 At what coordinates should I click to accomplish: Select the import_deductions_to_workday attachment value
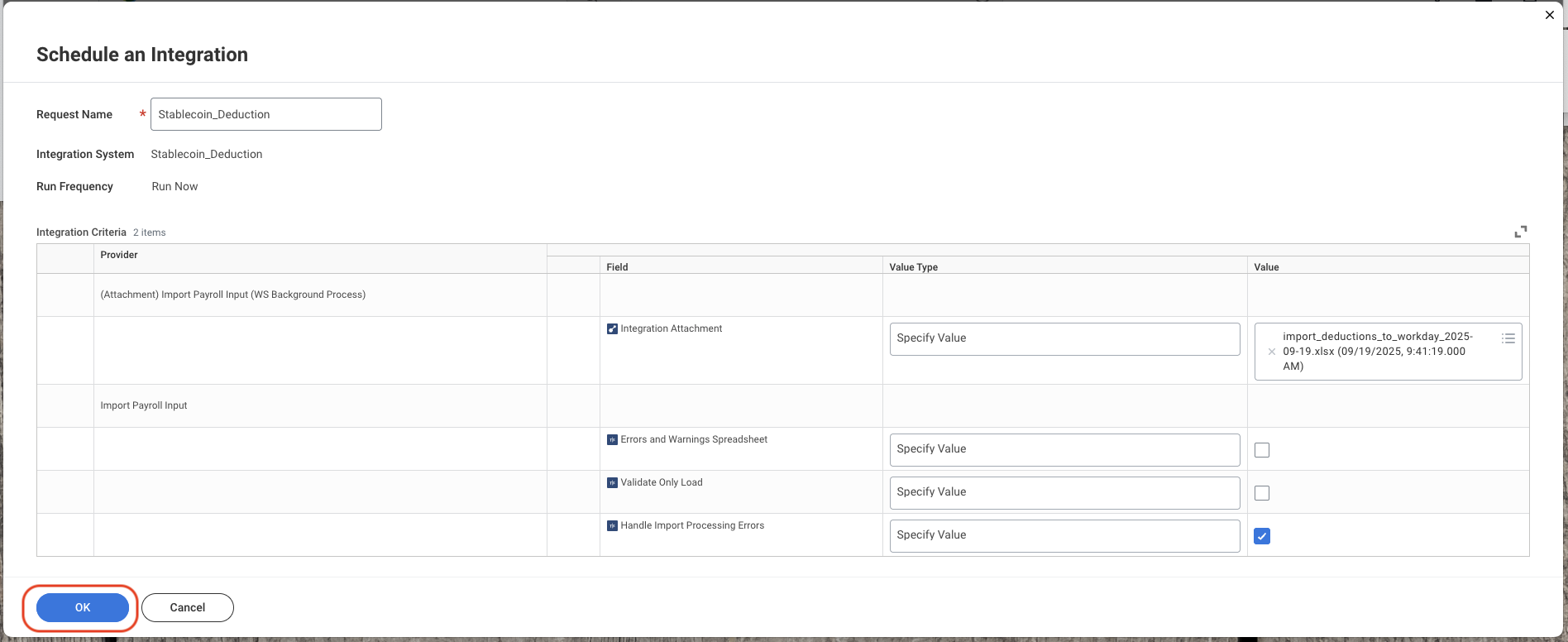coord(1378,352)
